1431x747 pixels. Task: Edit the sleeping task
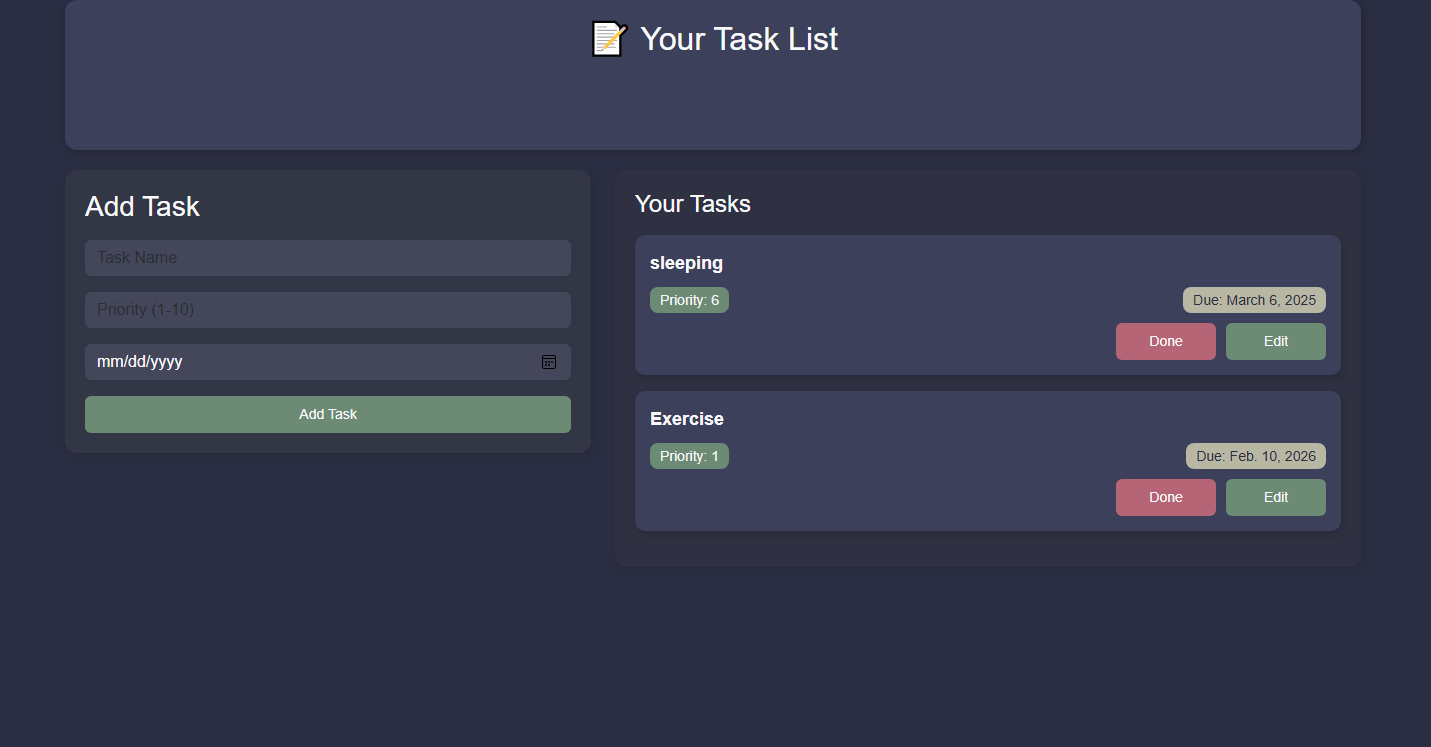pyautogui.click(x=1275, y=341)
